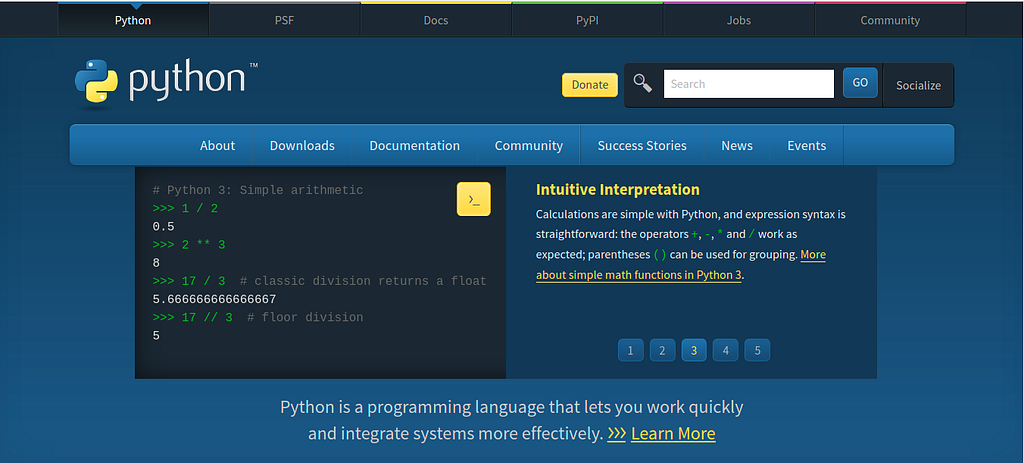Click the magnifying glass search icon
Viewport: 1024px width, 463px height.
tap(643, 84)
